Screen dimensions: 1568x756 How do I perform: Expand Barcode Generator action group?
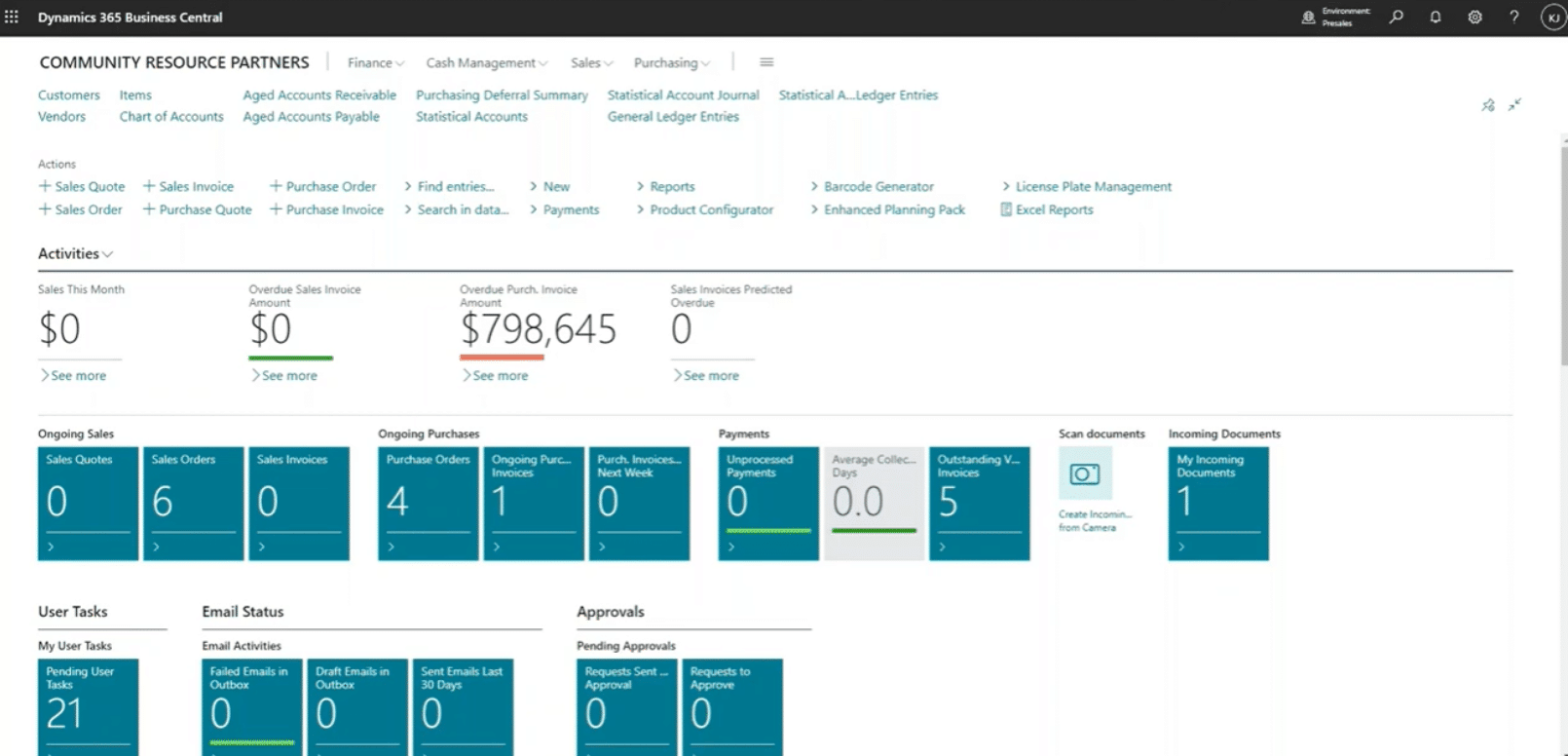[873, 186]
